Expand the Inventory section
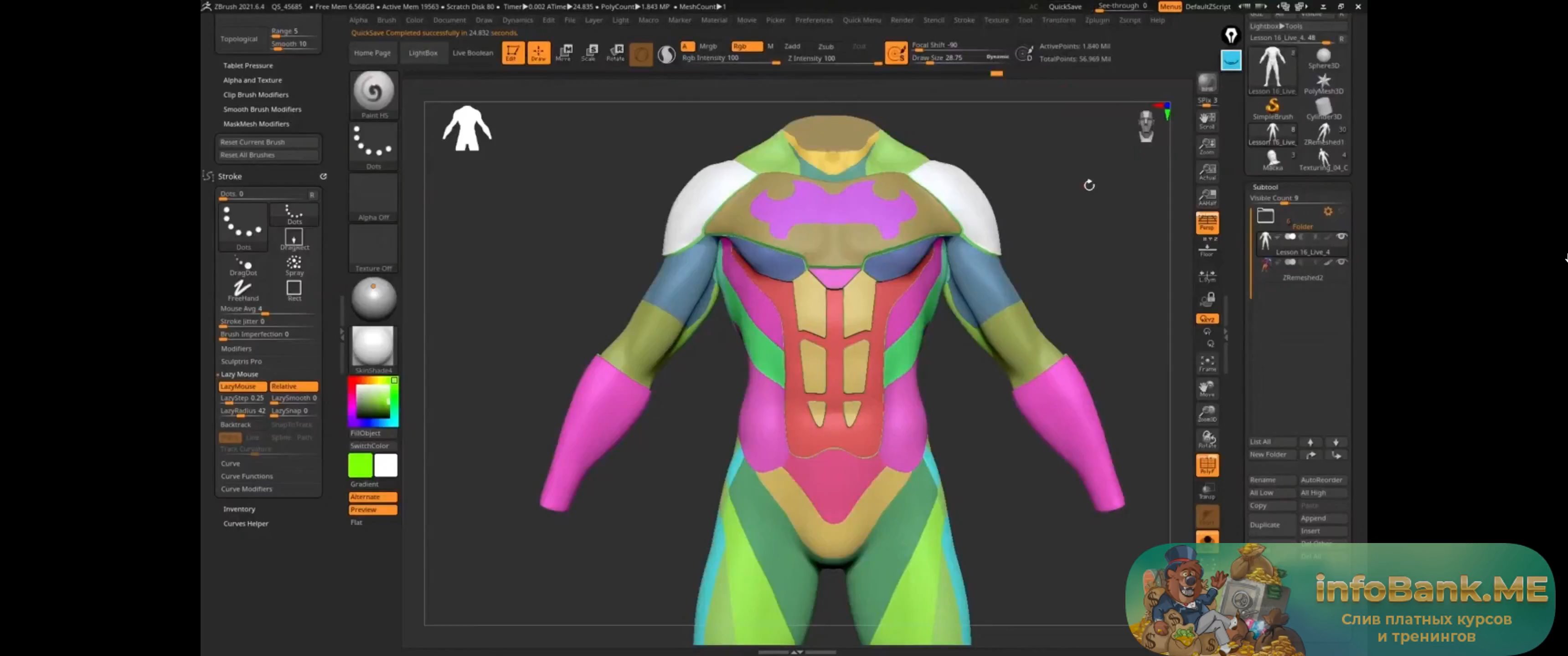The height and width of the screenshot is (656, 1568). pos(239,509)
